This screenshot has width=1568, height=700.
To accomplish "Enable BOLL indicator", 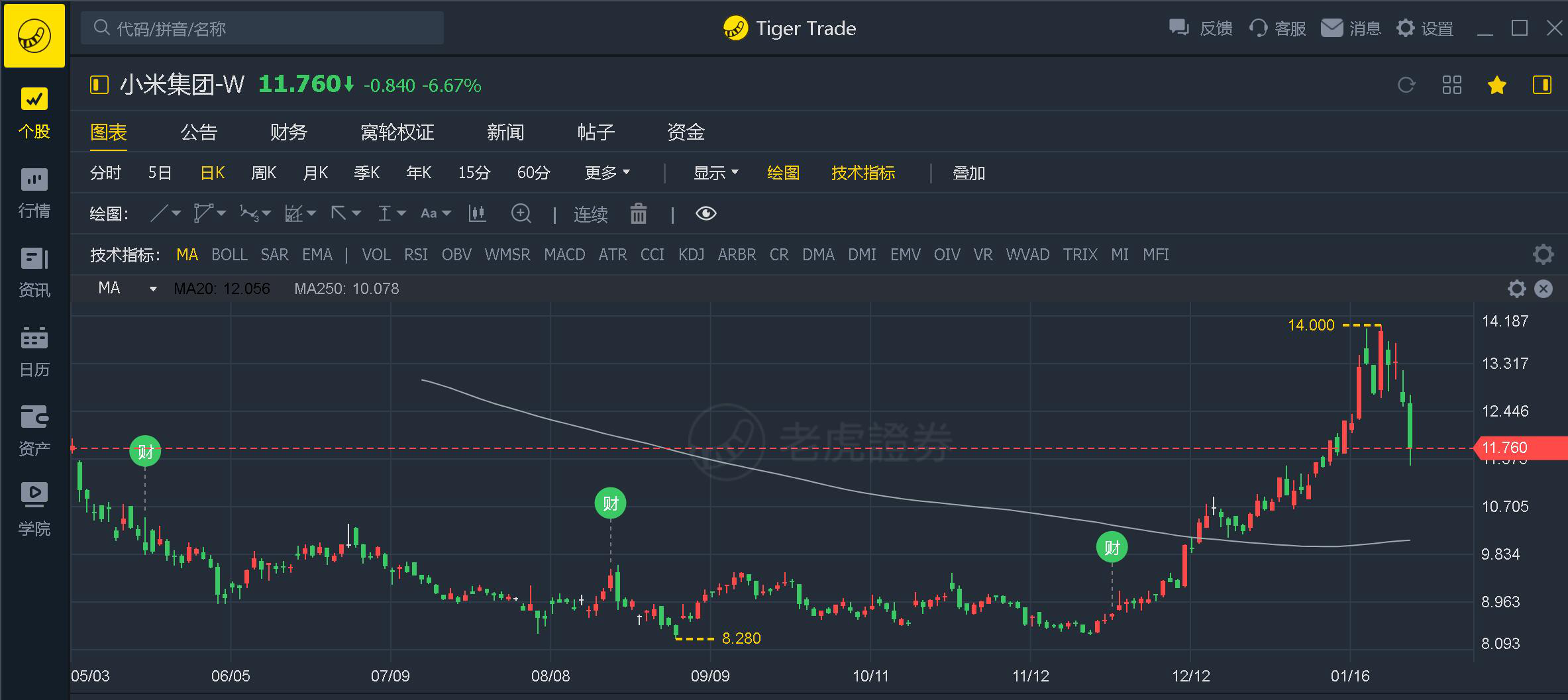I will (x=229, y=254).
